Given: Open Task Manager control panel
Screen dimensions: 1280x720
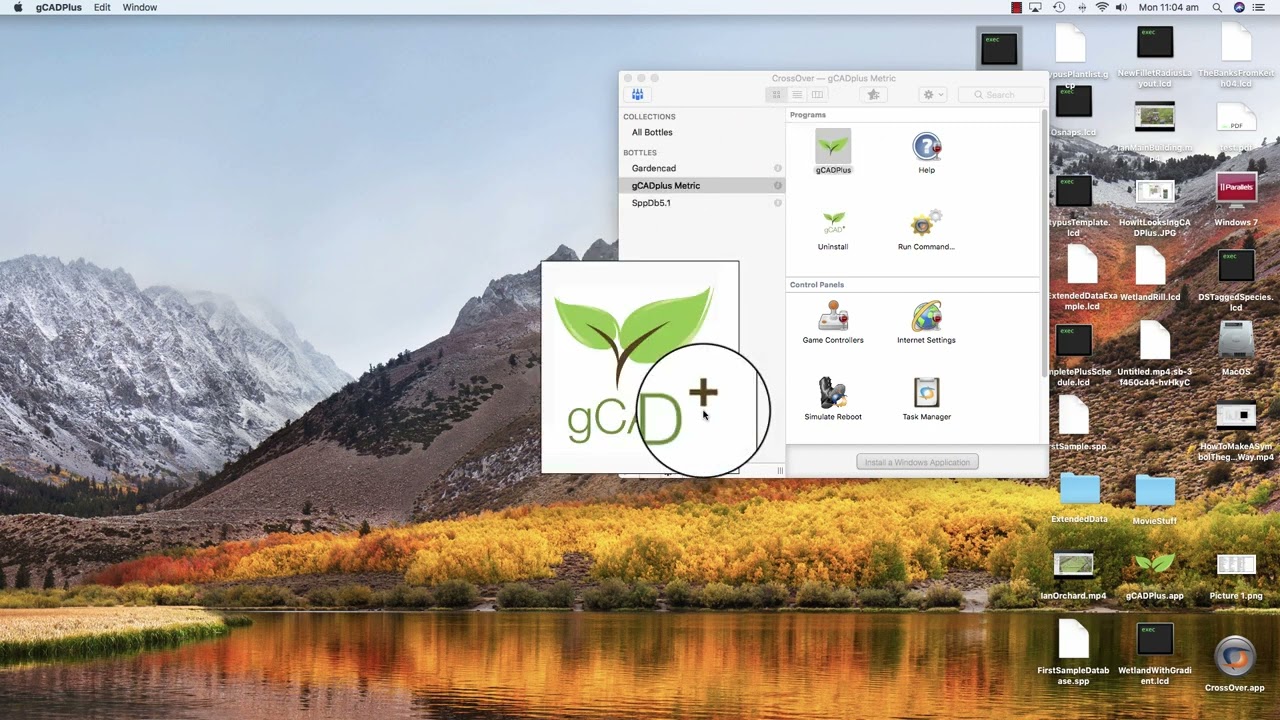Looking at the screenshot, I should [x=926, y=394].
